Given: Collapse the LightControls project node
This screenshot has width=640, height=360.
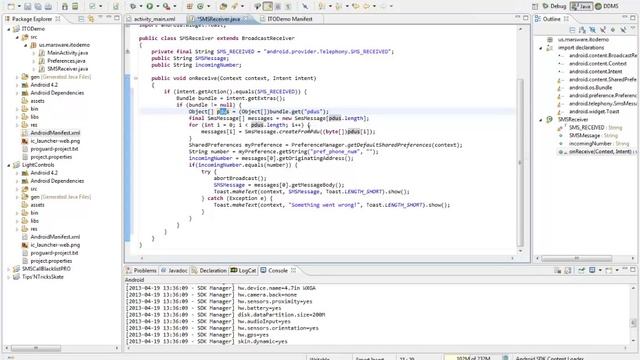Looking at the screenshot, I should 9,165.
